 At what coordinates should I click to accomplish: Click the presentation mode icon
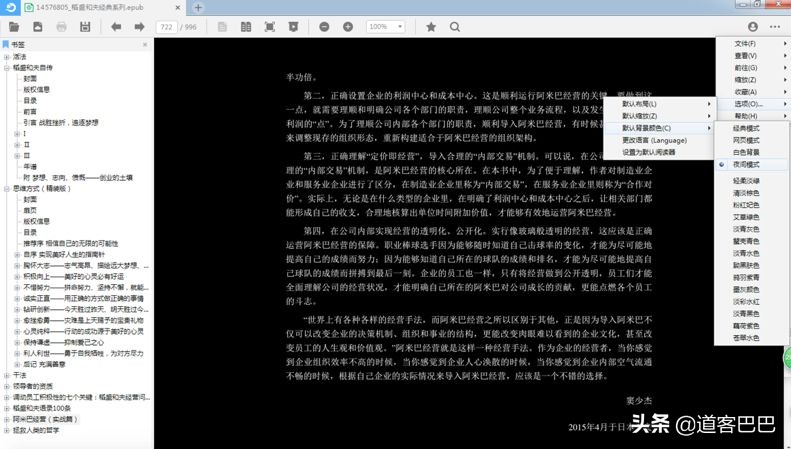[293, 27]
